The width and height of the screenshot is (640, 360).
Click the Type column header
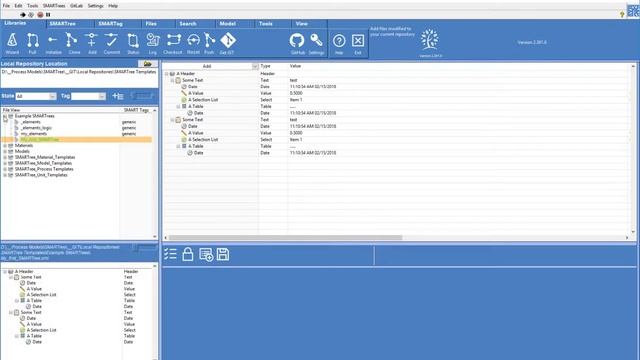point(265,66)
